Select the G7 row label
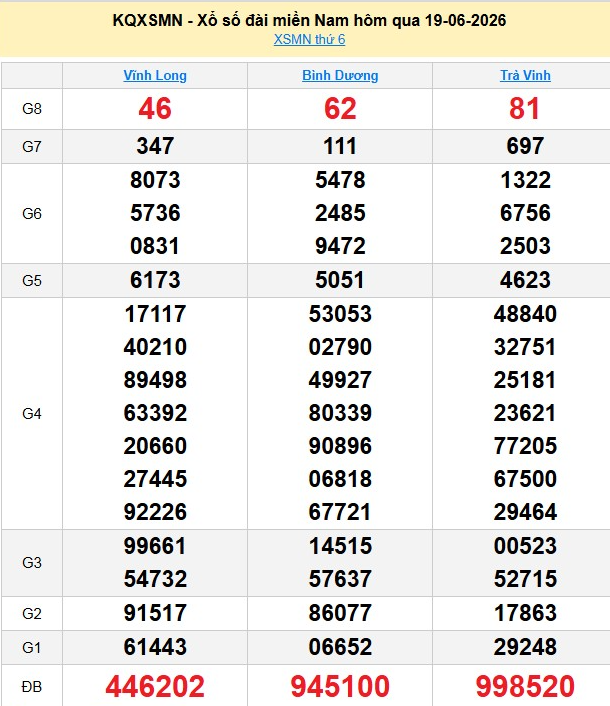610x706 pixels. tap(32, 146)
